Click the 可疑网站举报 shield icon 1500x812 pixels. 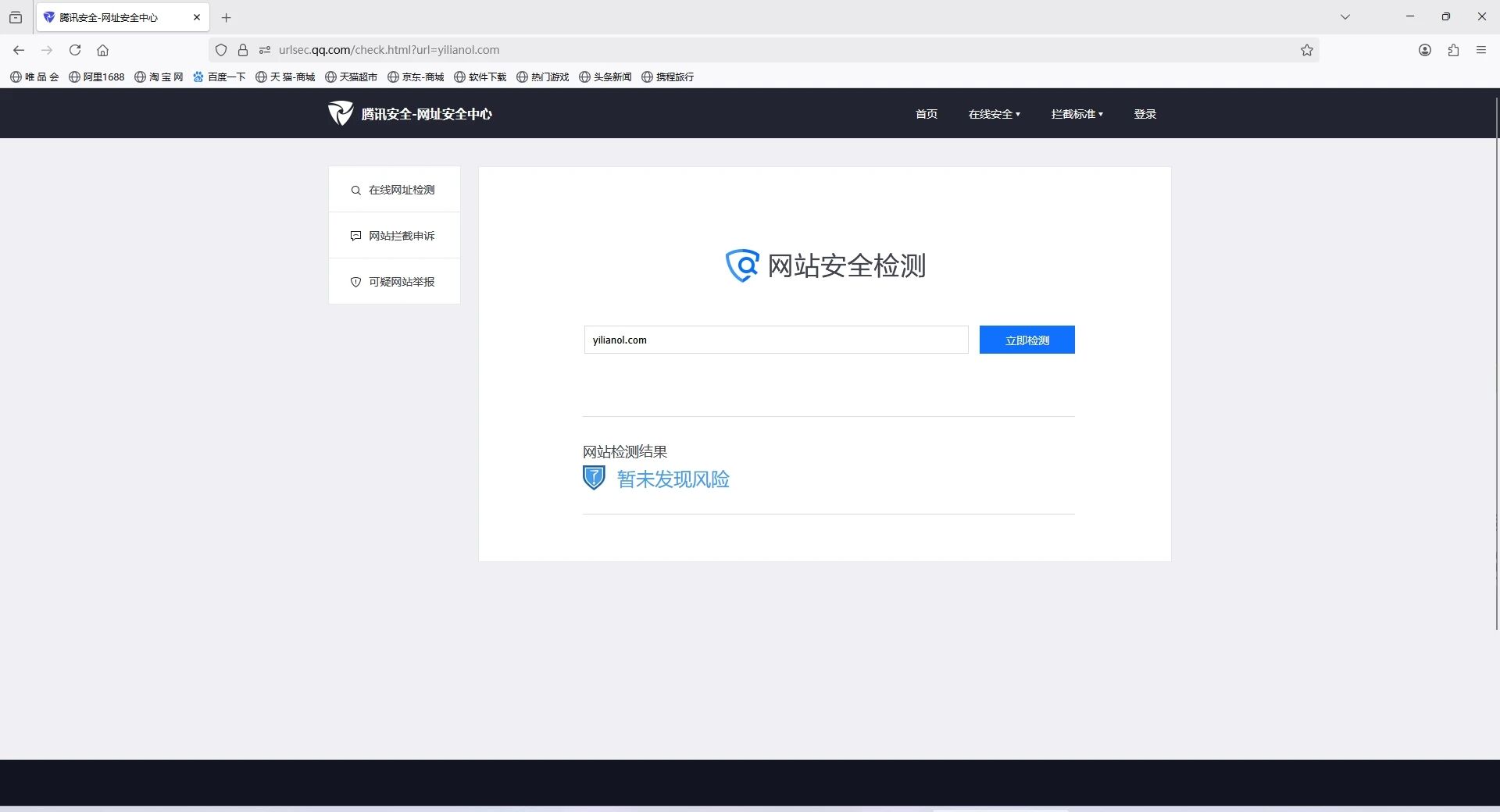[x=355, y=282]
